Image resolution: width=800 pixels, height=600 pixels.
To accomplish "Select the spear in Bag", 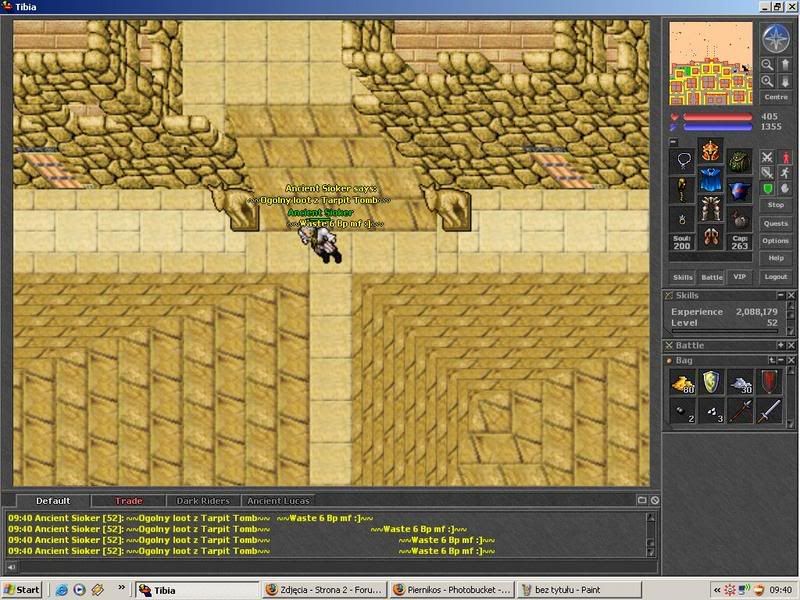I will click(740, 411).
